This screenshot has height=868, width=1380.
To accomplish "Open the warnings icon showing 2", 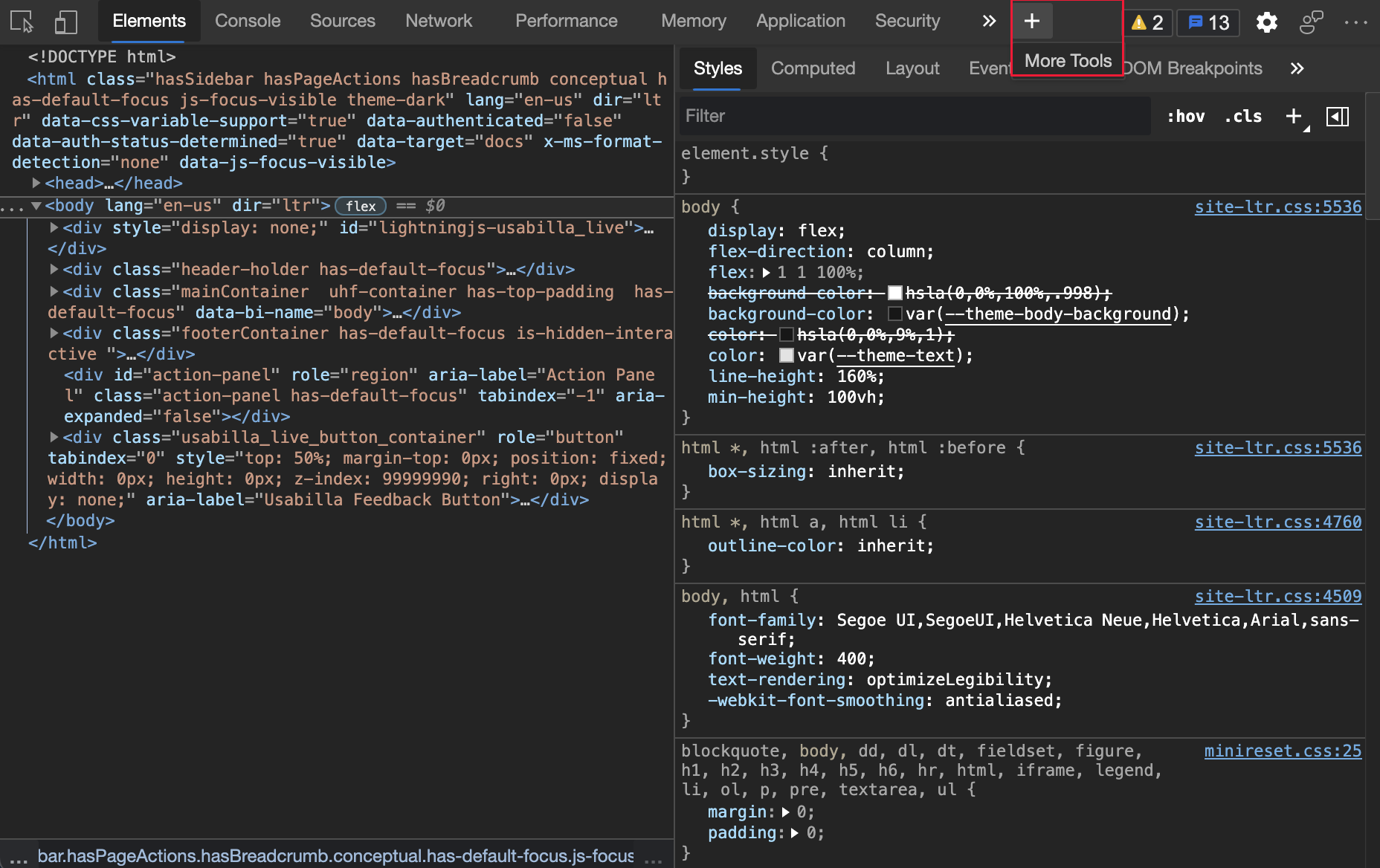I will click(1145, 22).
